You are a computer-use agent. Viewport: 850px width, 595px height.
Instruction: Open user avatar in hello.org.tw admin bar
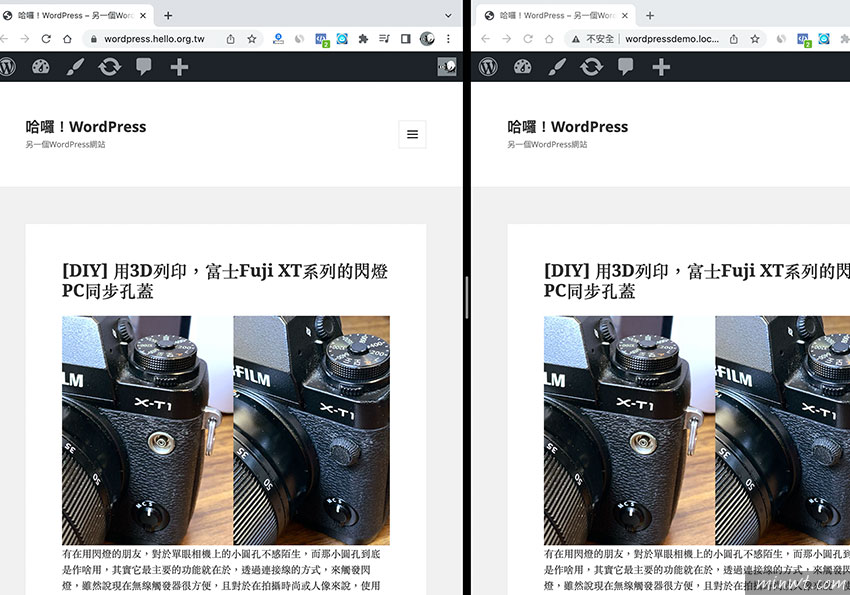tap(447, 67)
